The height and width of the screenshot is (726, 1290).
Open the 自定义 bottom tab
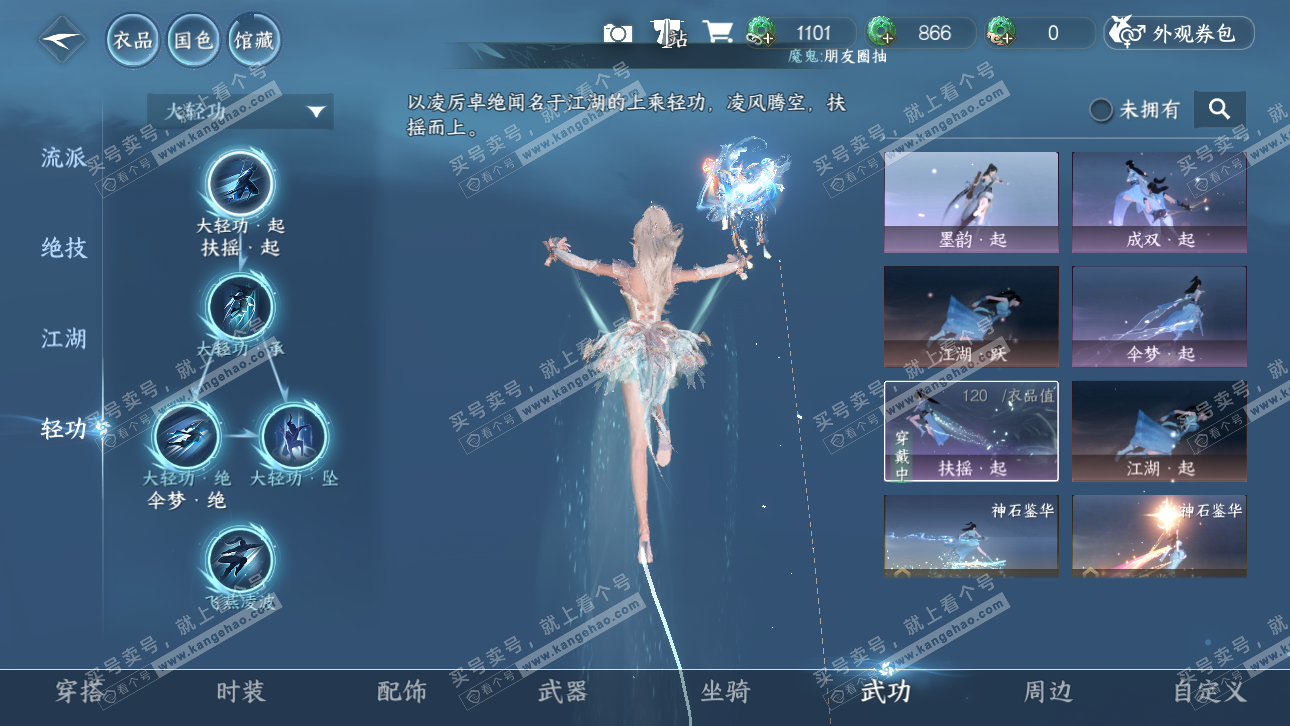pyautogui.click(x=1210, y=691)
